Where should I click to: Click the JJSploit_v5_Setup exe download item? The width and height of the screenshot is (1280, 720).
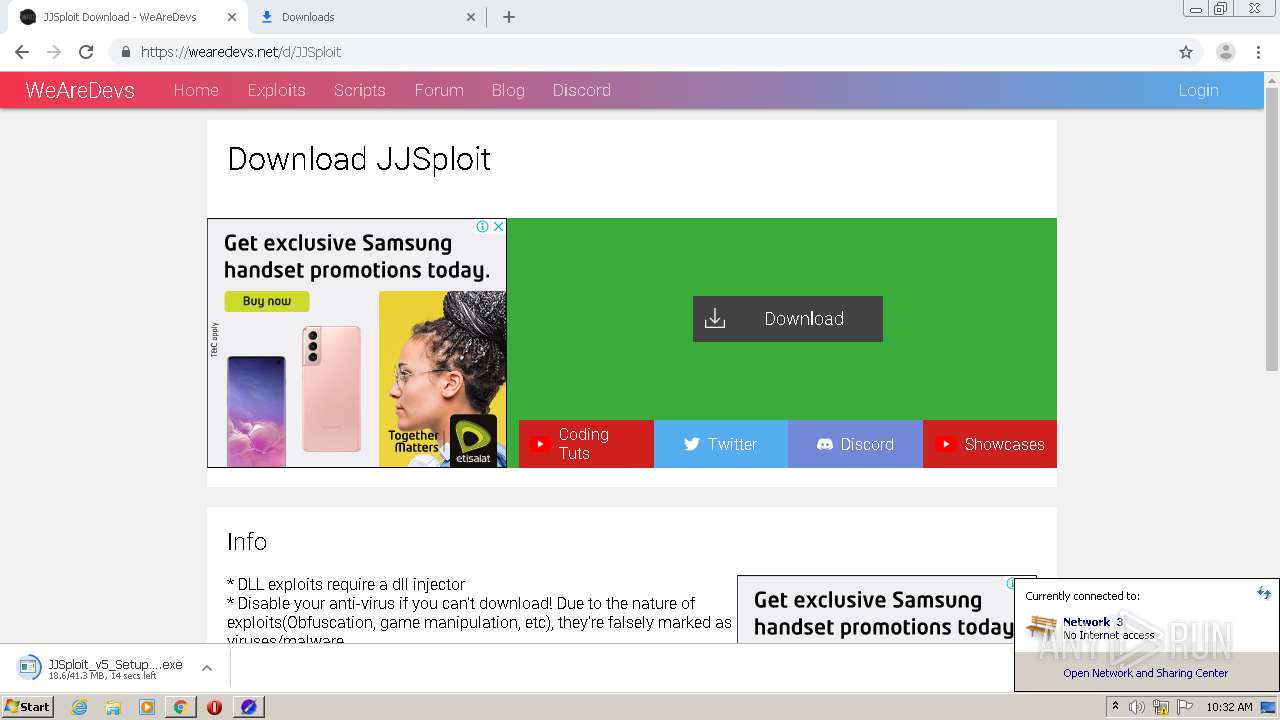coord(115,668)
